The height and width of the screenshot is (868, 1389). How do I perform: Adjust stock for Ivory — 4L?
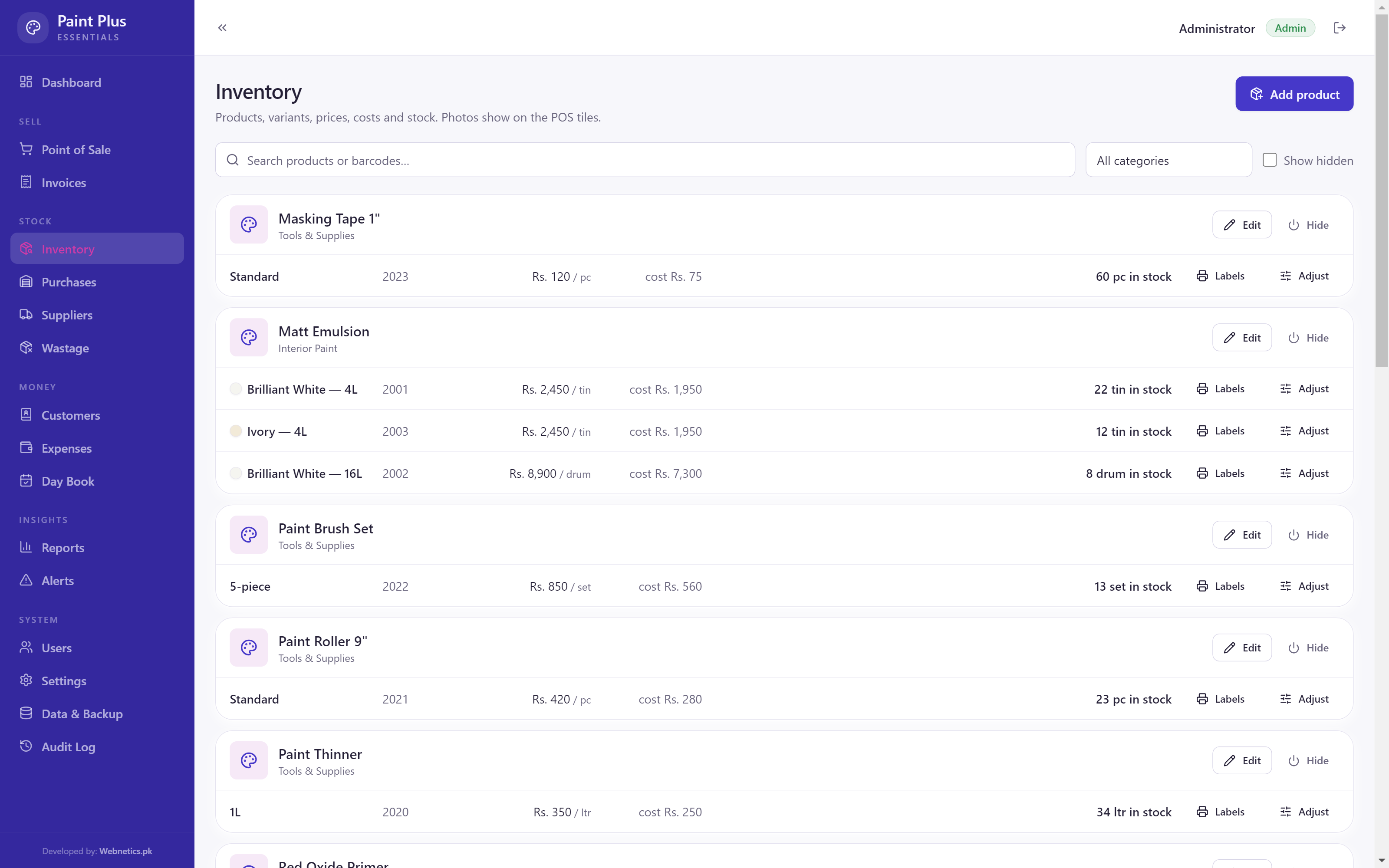[x=1304, y=431]
